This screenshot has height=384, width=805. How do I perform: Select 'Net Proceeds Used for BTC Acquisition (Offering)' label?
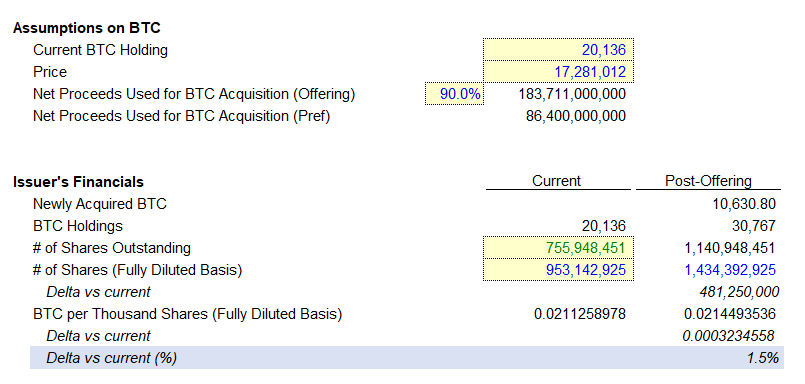coord(194,94)
